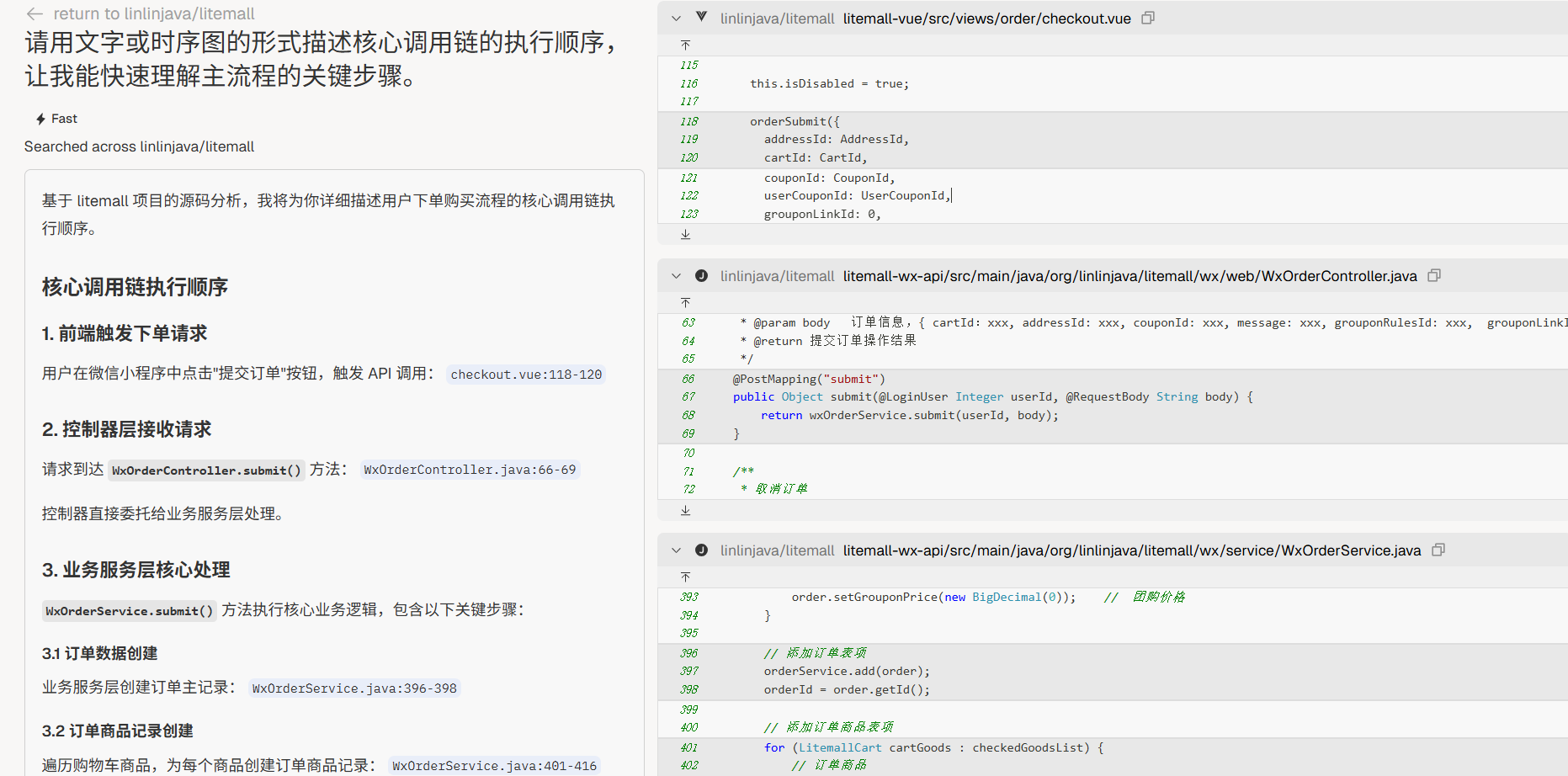Open the checkout.vue:118-120 citation link
1568x776 pixels.
pyautogui.click(x=526, y=375)
